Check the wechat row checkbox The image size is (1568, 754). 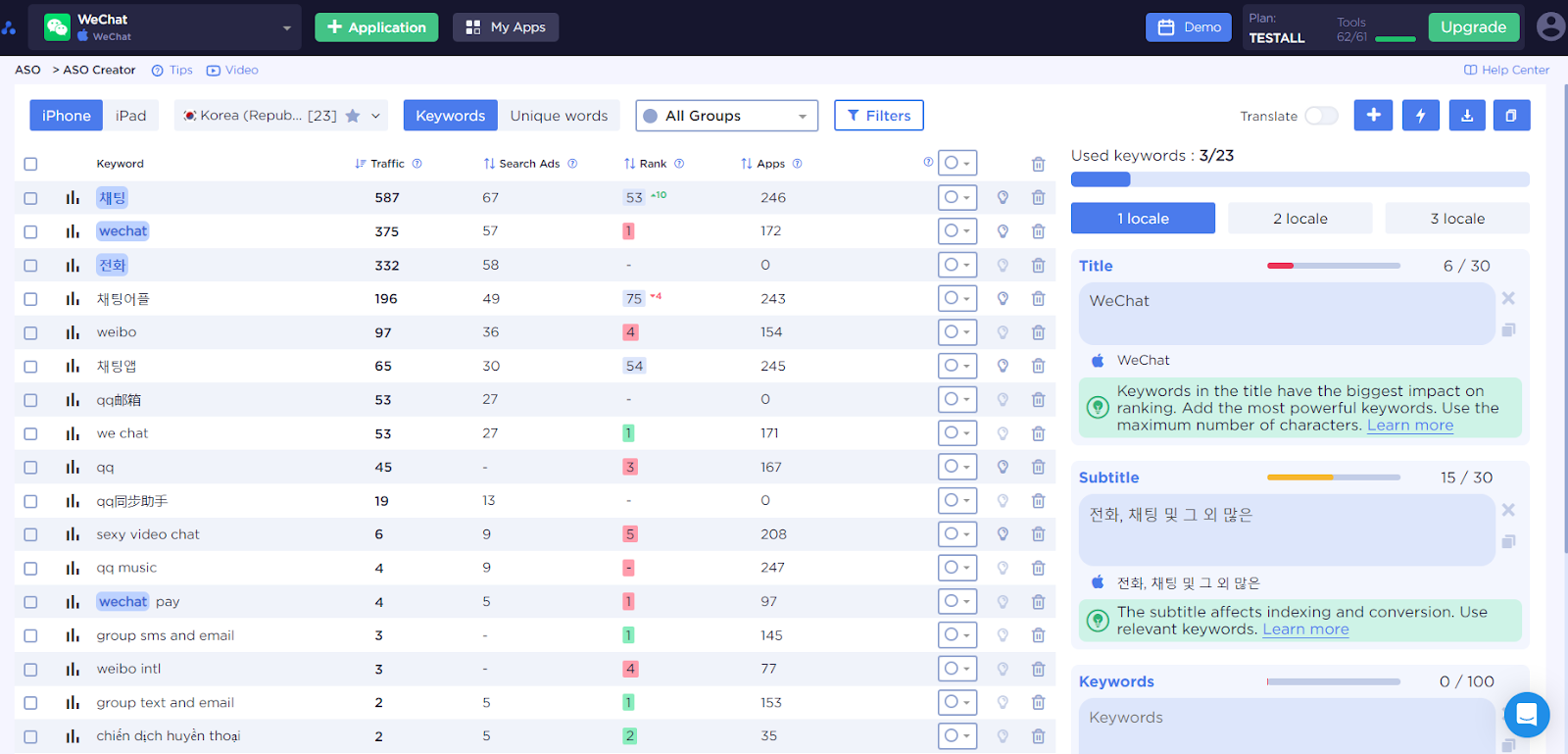point(30,231)
